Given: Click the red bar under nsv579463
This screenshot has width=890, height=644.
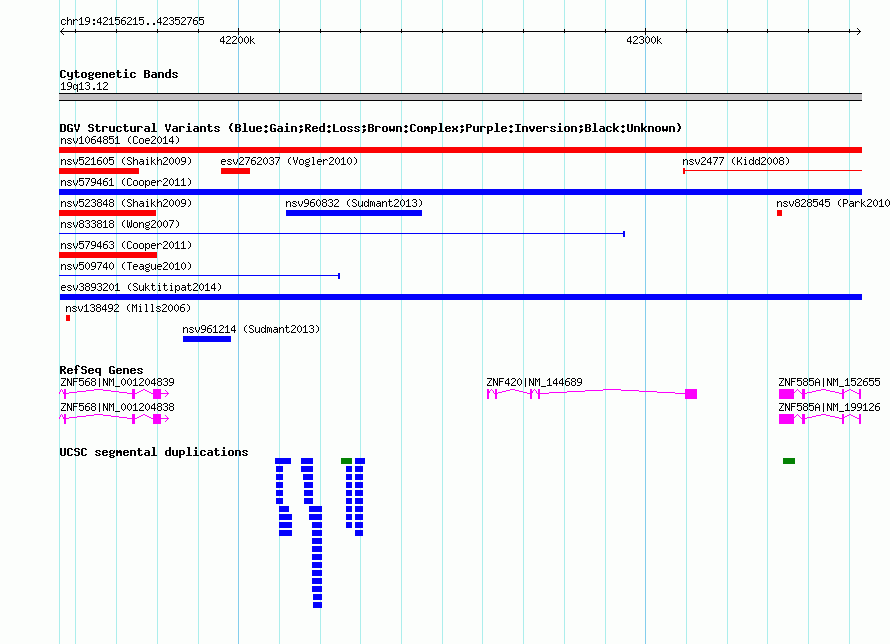Looking at the screenshot, I should click(108, 255).
